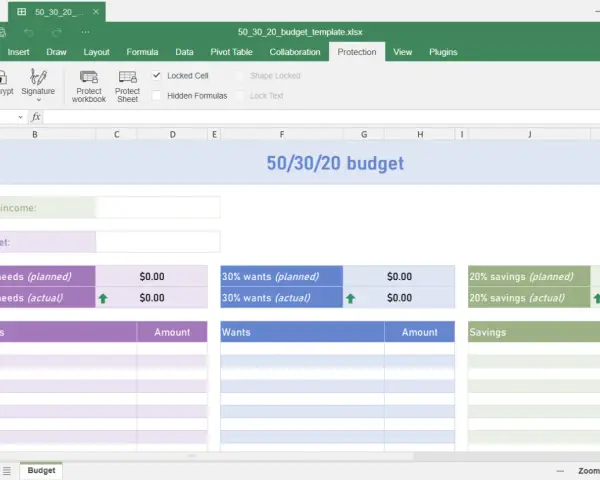
Task: Click the Wants table header
Action: pos(302,332)
